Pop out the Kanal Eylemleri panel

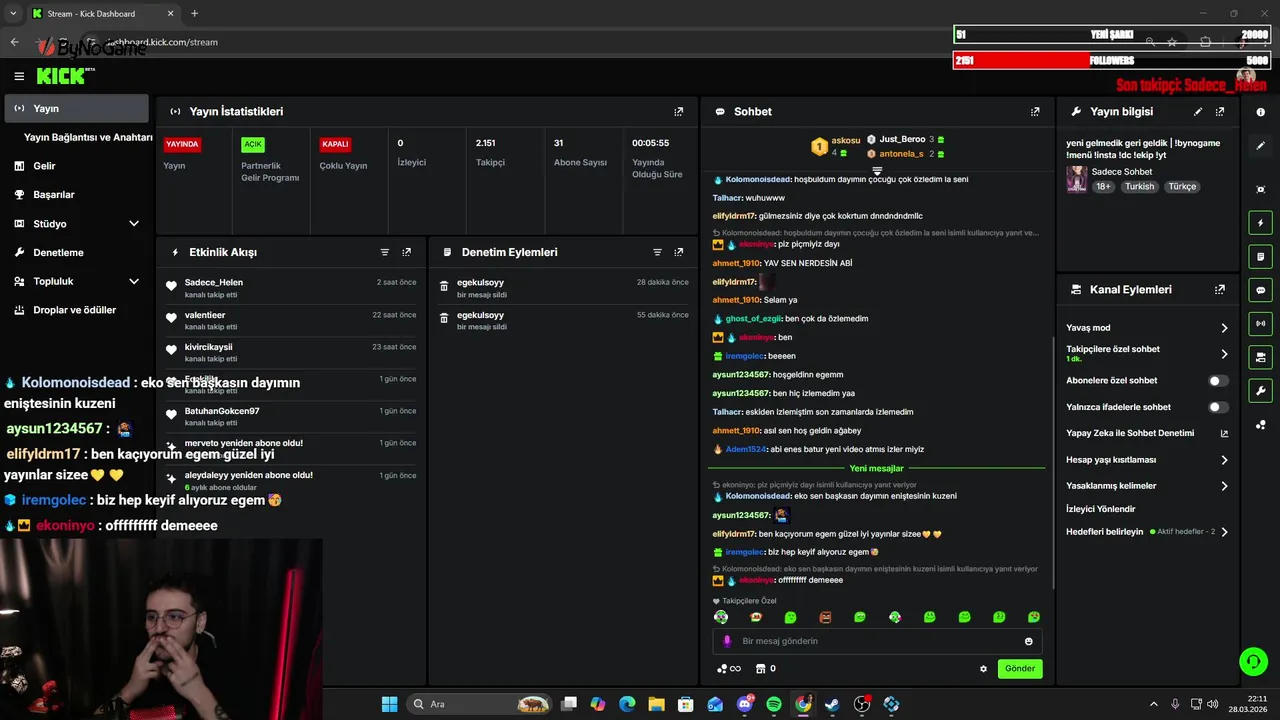pos(1220,290)
